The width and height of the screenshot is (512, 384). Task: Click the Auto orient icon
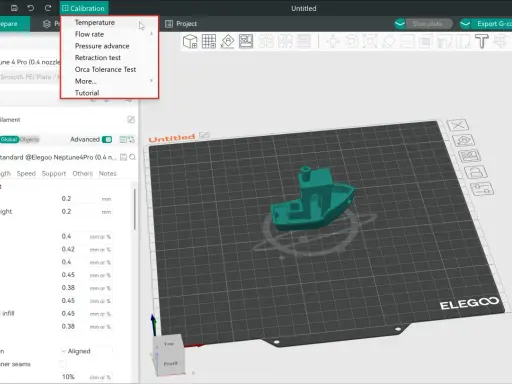pos(227,41)
